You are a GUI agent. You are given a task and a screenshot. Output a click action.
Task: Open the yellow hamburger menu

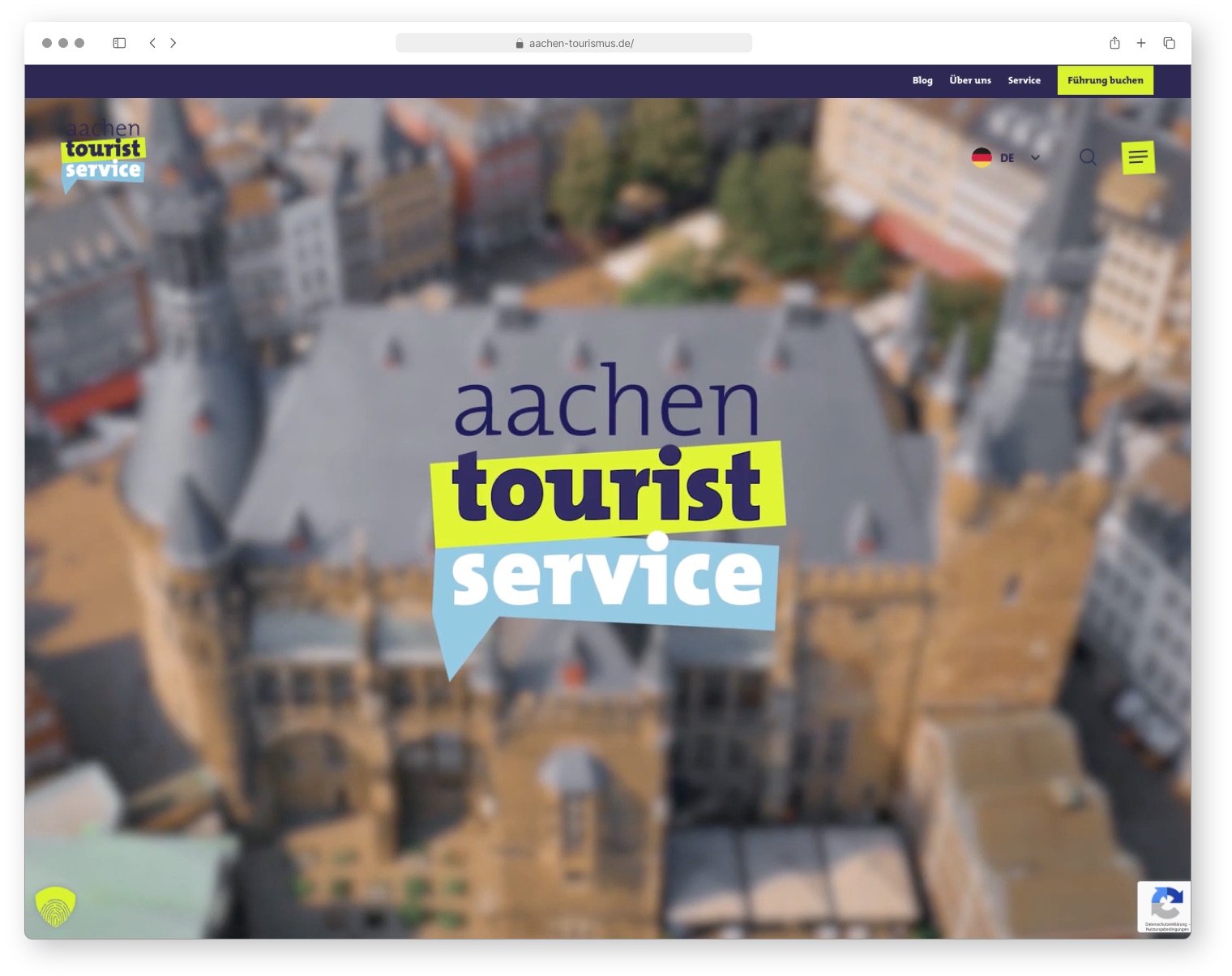[1138, 157]
